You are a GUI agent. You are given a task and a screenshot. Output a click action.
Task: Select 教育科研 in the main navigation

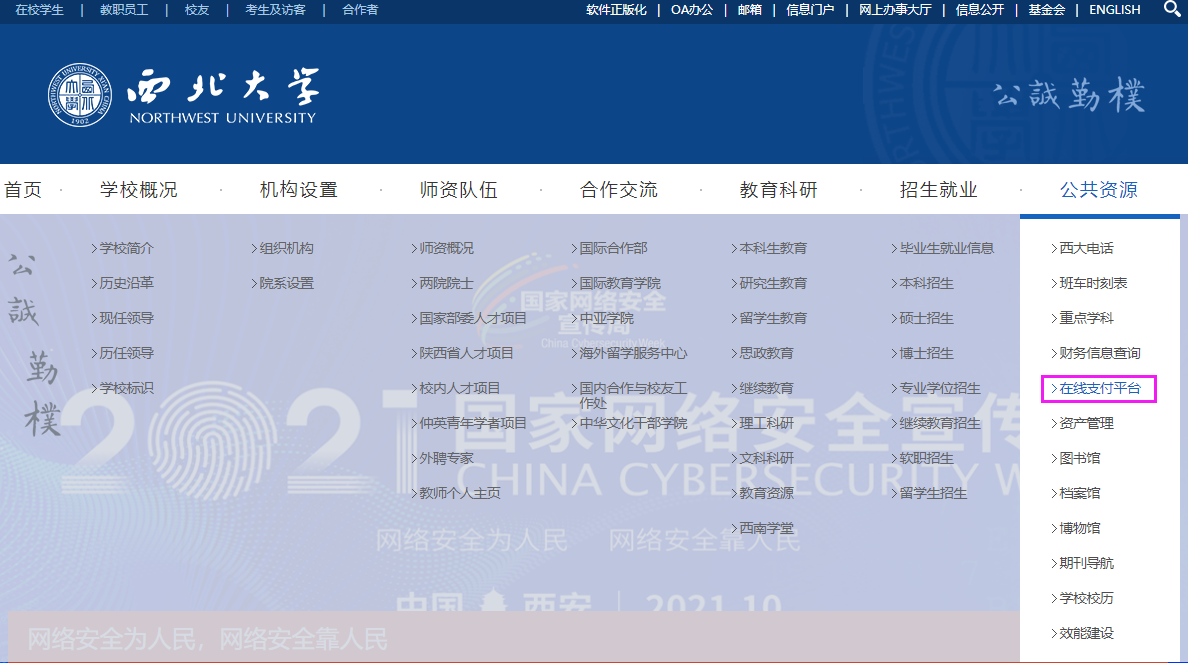pyautogui.click(x=778, y=190)
